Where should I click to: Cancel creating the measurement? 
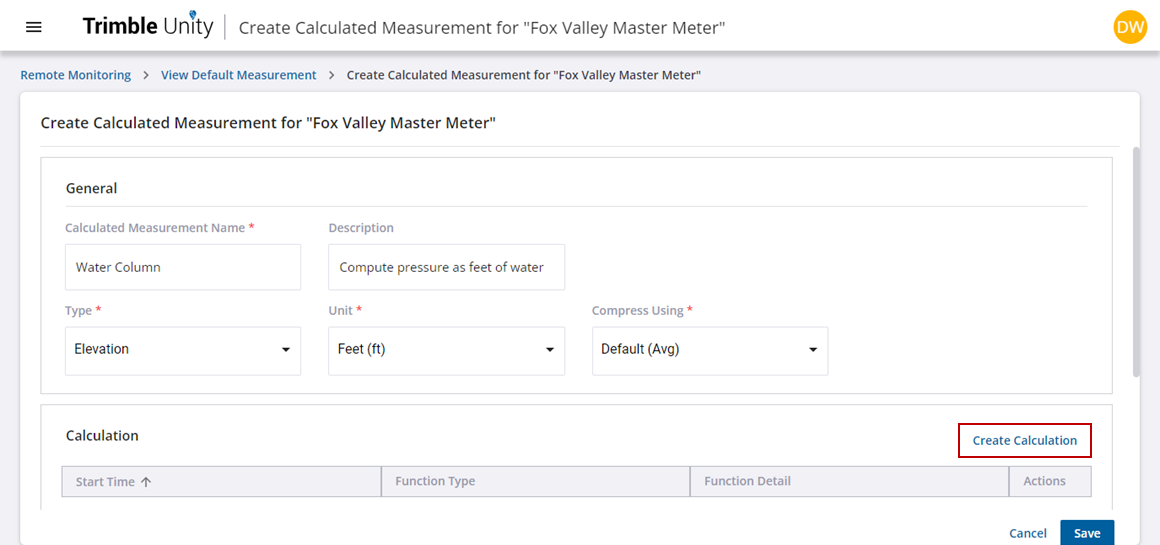pos(1028,533)
